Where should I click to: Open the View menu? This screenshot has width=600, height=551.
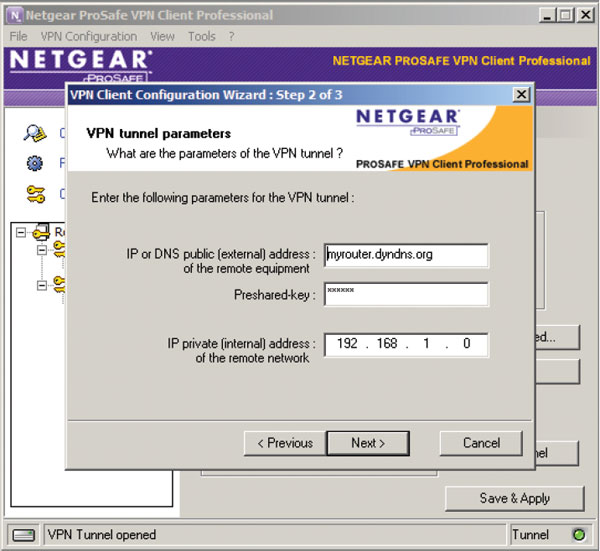[x=162, y=36]
